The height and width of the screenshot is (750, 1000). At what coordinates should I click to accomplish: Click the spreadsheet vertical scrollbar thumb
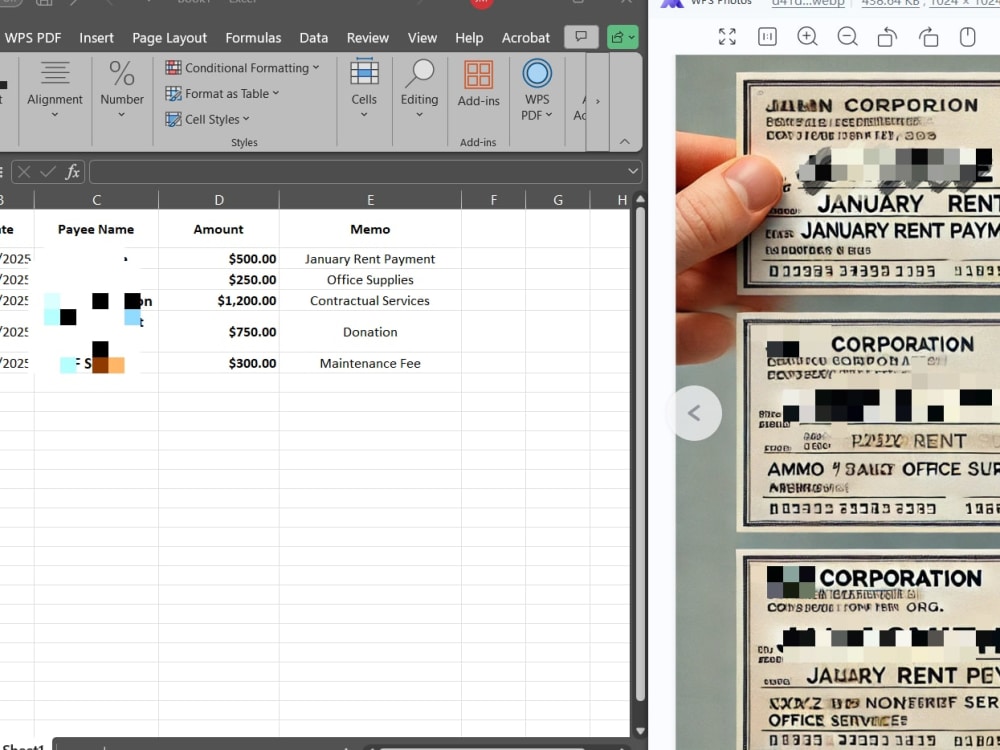click(640, 454)
